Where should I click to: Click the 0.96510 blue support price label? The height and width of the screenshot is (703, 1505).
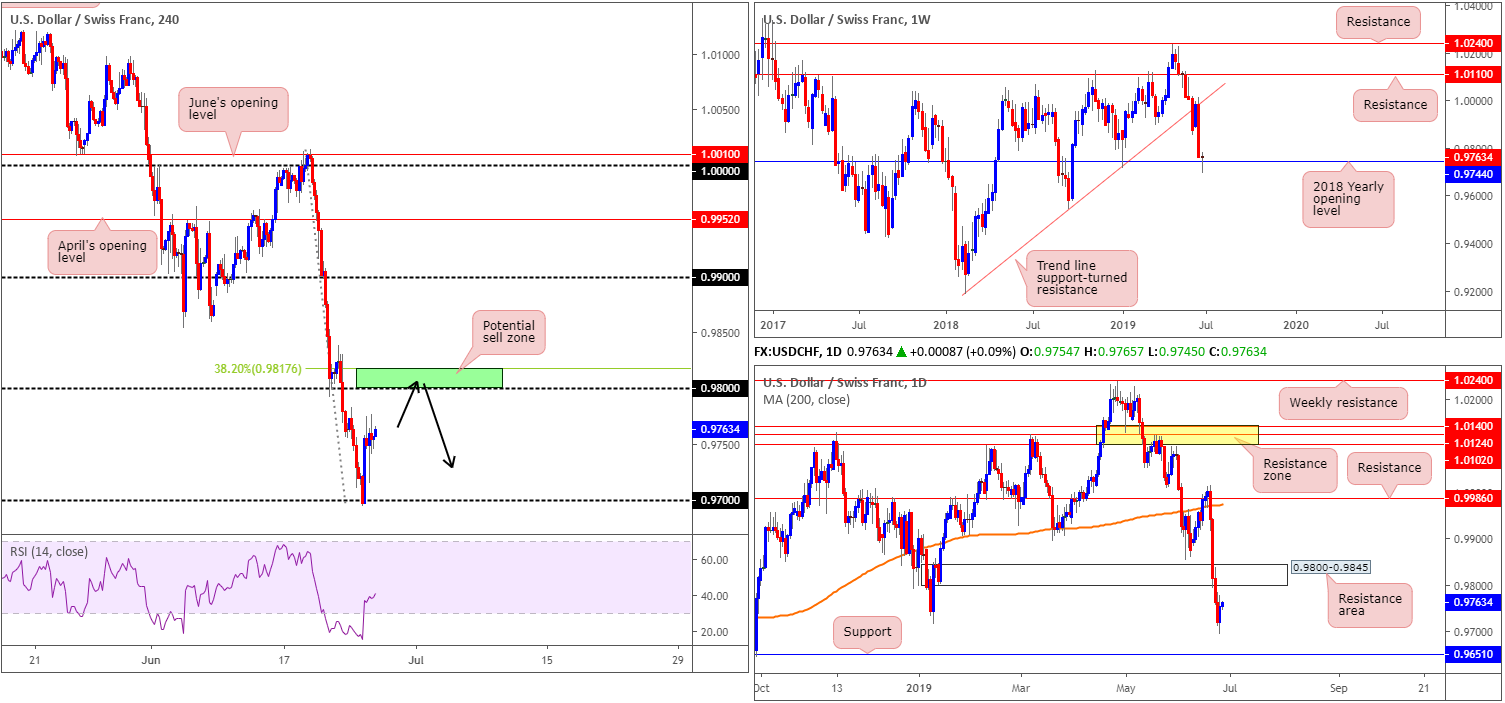(x=1473, y=655)
